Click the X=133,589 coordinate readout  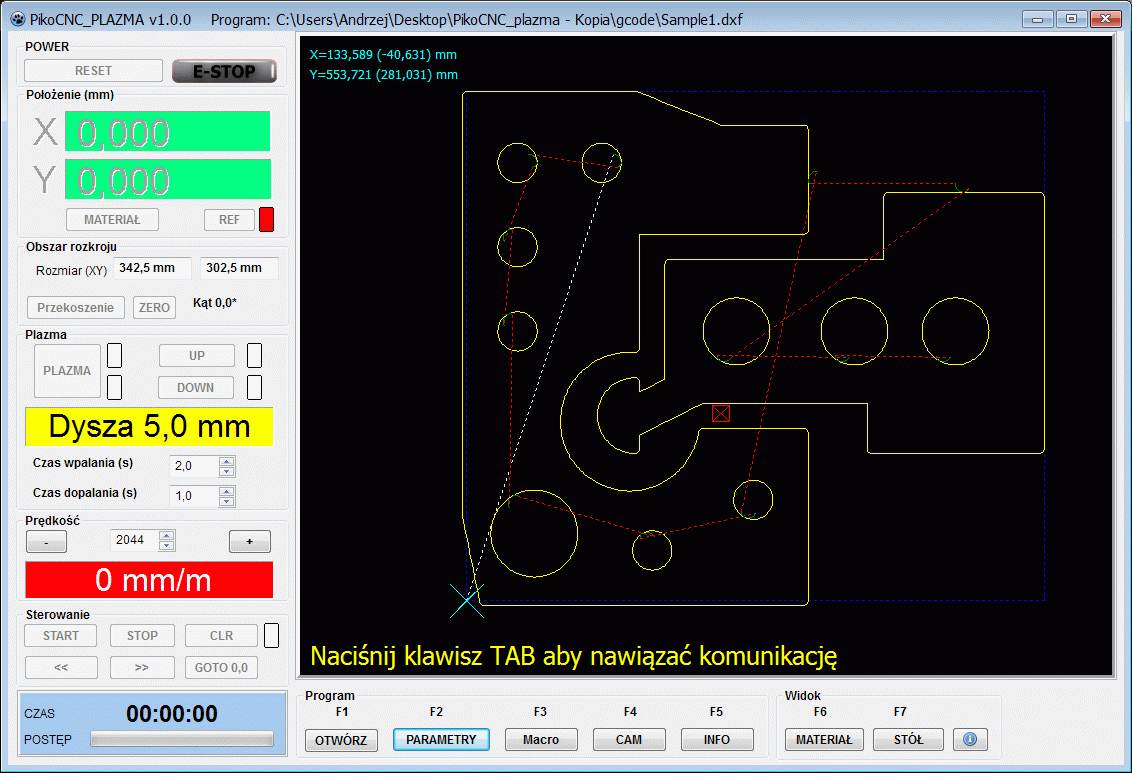click(x=383, y=55)
